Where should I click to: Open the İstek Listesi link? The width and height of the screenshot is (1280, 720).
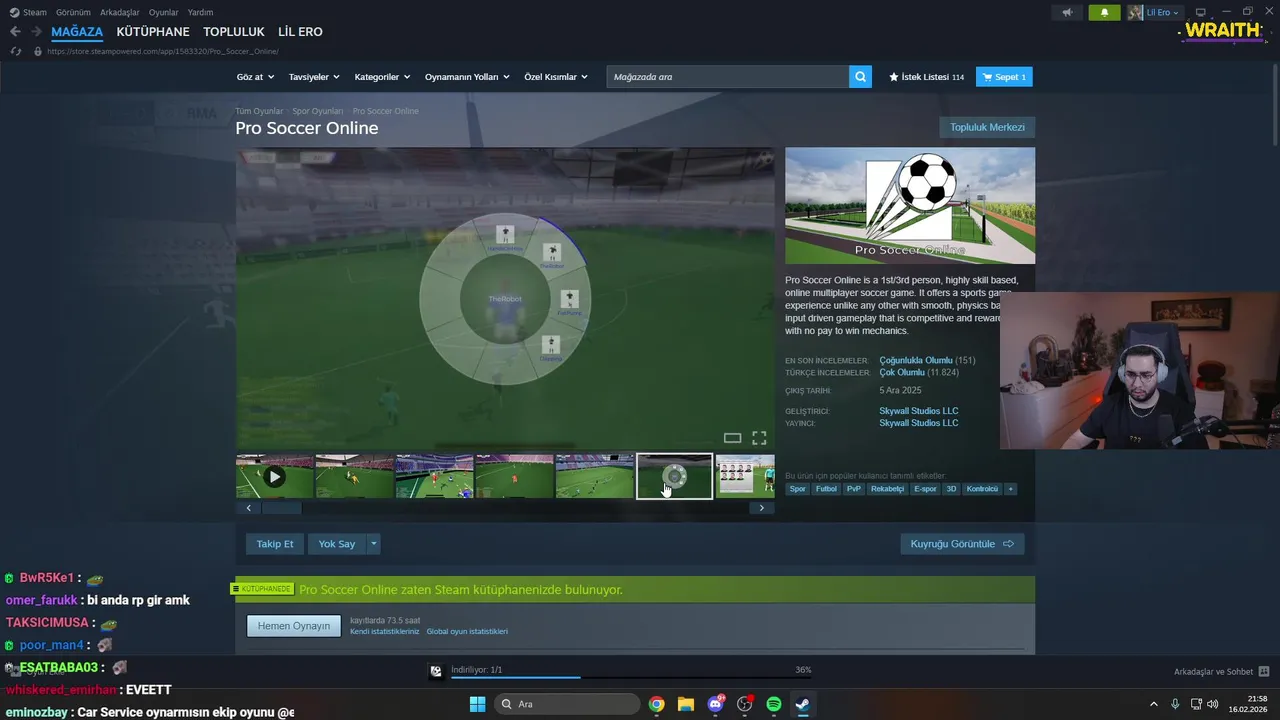[x=926, y=77]
